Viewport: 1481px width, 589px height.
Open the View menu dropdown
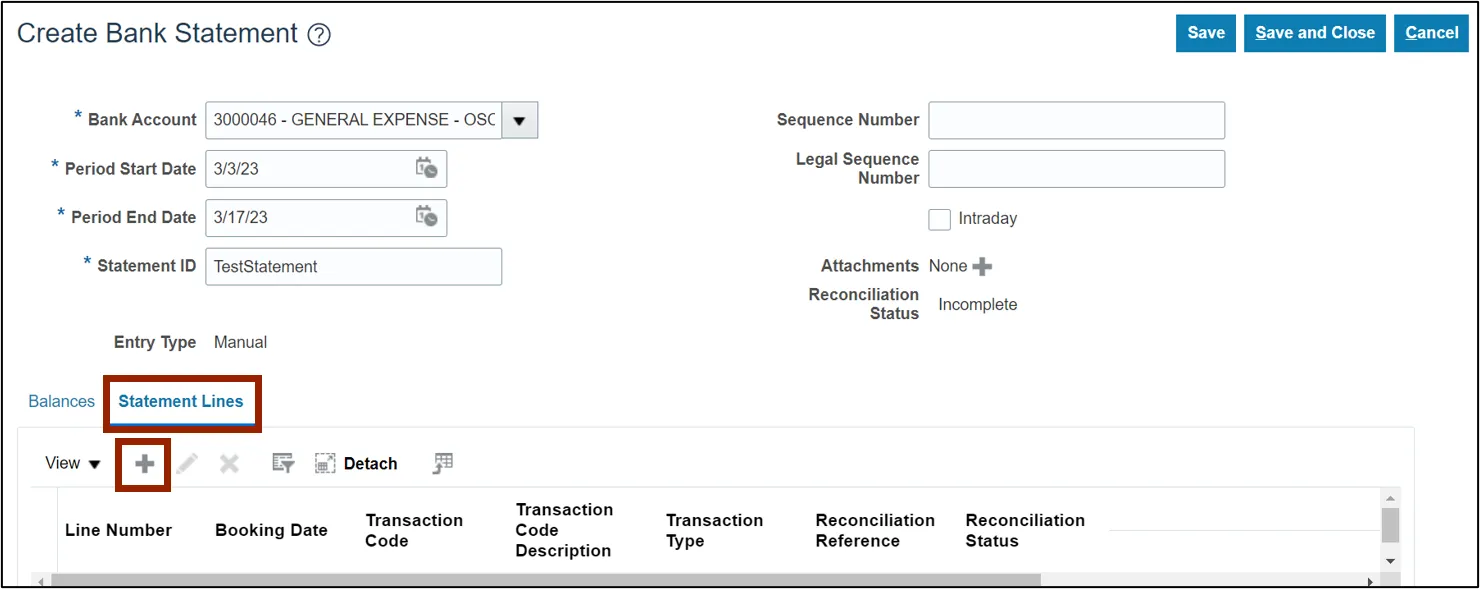(x=74, y=464)
